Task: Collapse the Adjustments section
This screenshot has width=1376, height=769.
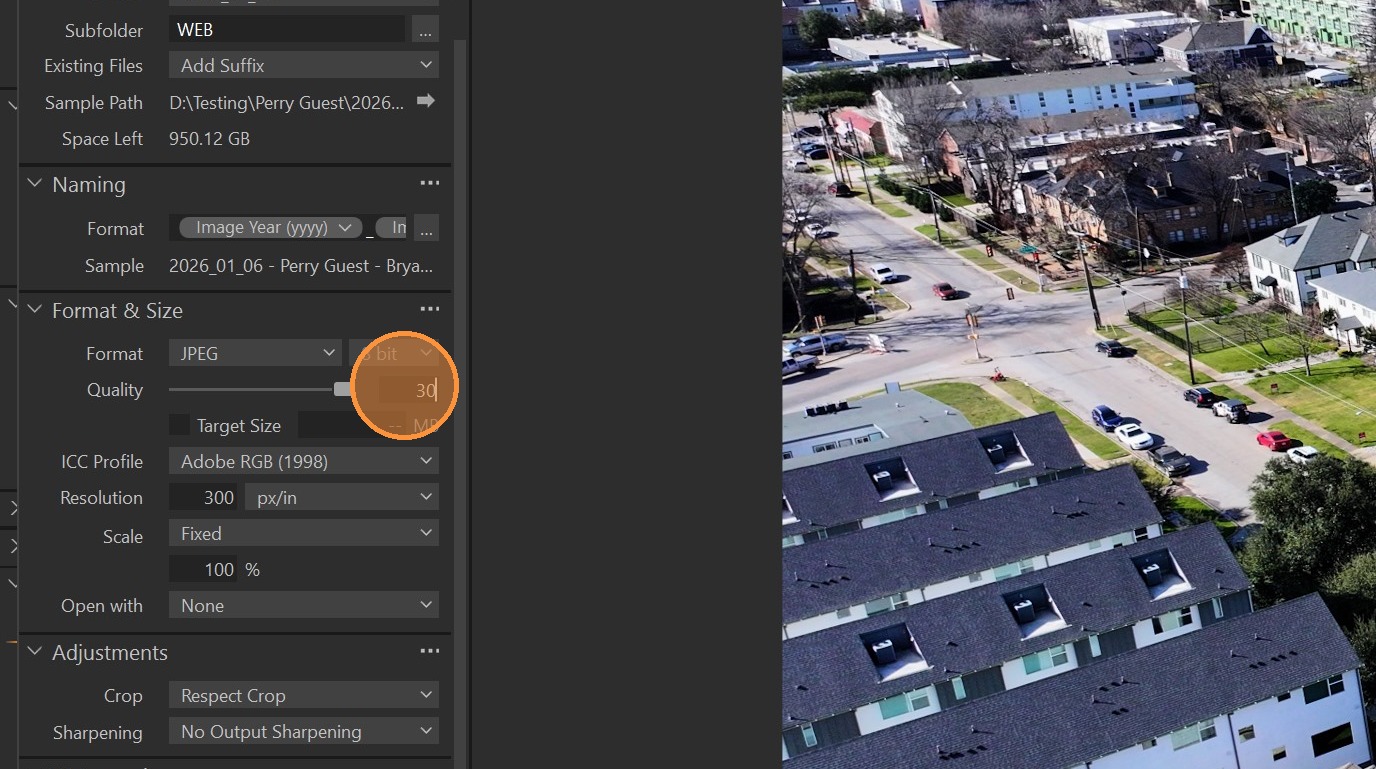Action: tap(35, 652)
